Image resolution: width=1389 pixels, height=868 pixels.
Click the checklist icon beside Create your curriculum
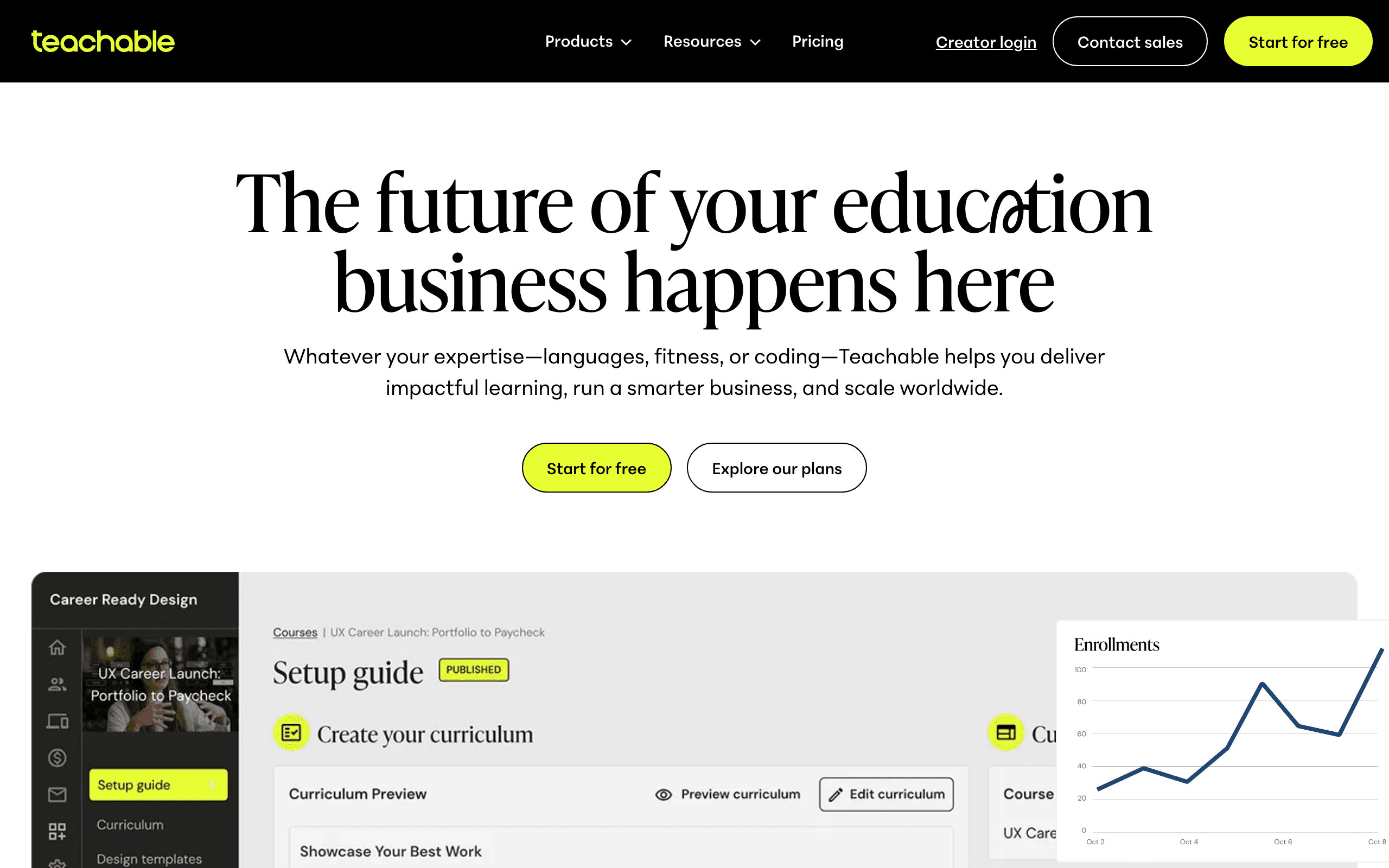(x=291, y=732)
